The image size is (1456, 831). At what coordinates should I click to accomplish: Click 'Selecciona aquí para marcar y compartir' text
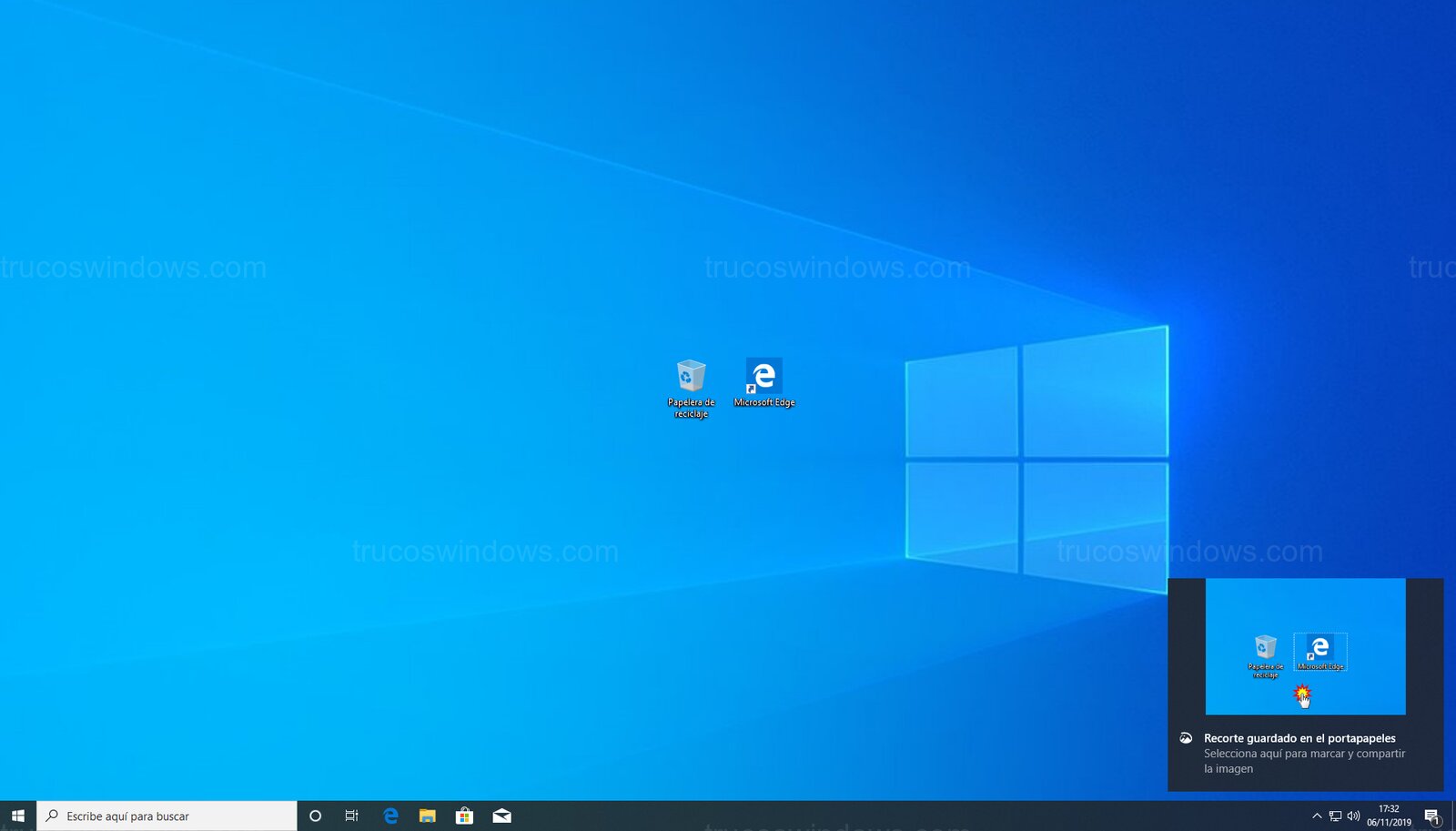[x=1304, y=754]
